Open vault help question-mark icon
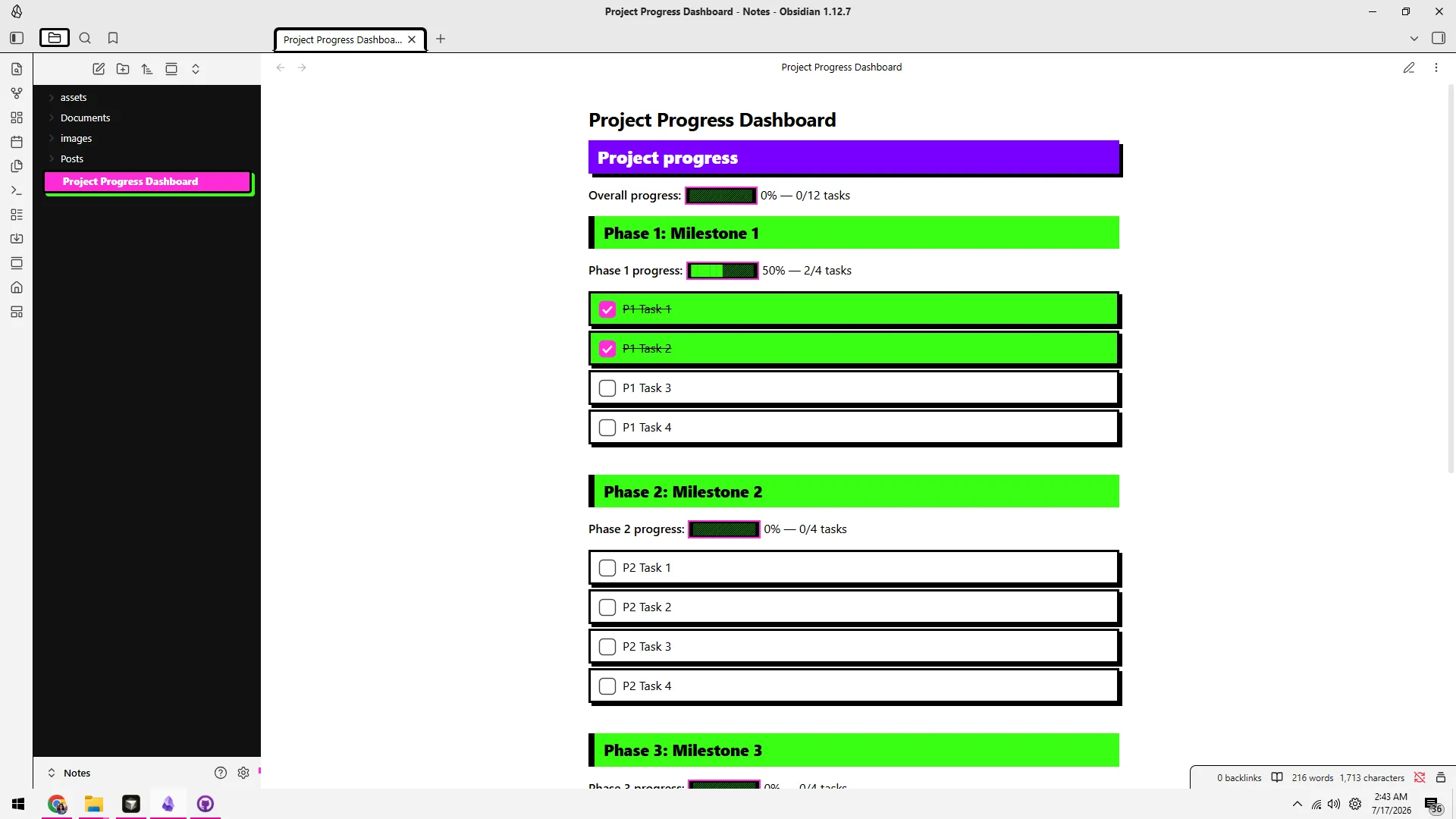1456x819 pixels. point(221,773)
